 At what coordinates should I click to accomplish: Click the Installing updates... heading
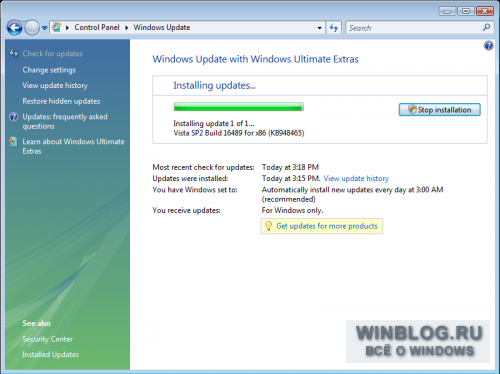click(x=214, y=85)
